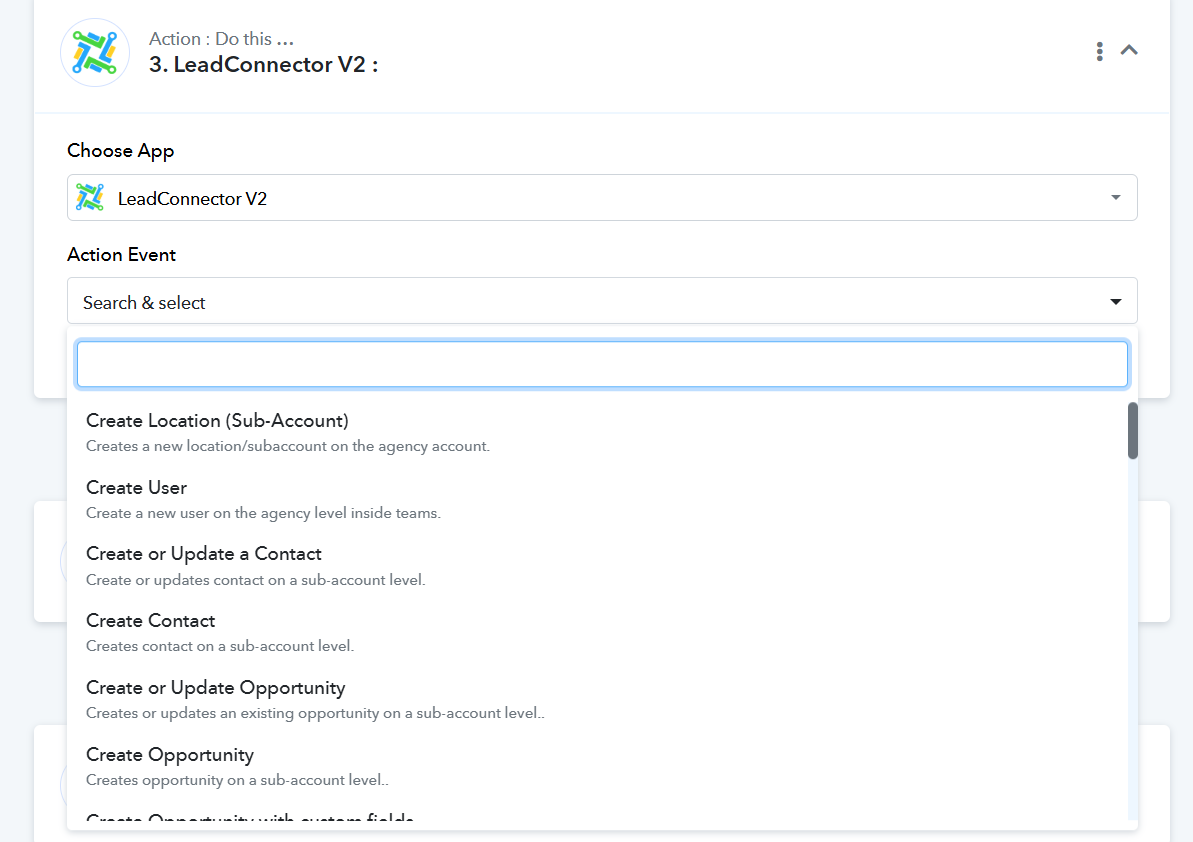
Task: Select Create or Update a Contact
Action: [204, 554]
